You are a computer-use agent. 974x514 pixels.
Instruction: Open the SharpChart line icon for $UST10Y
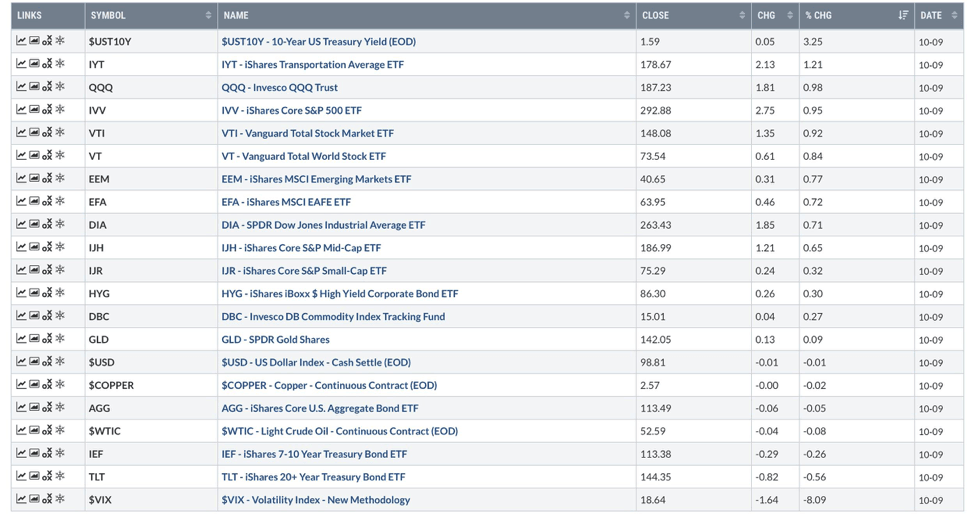pyautogui.click(x=21, y=40)
